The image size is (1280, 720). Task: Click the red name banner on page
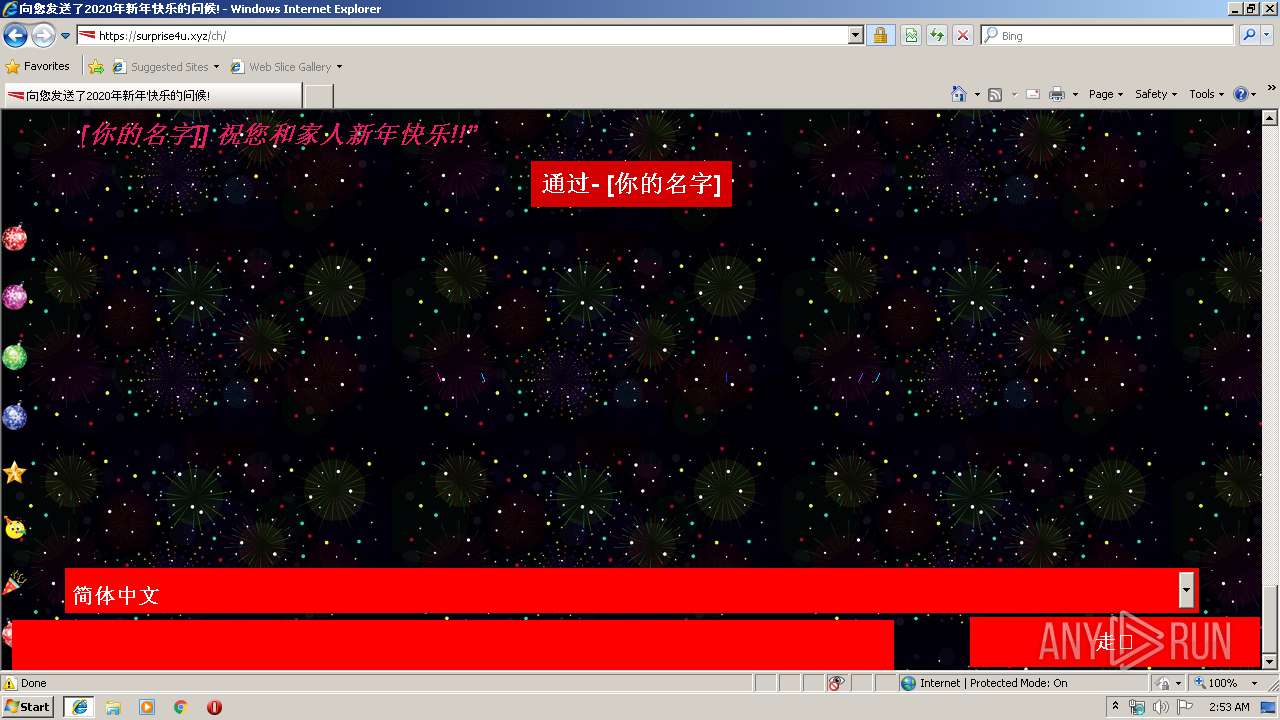(x=631, y=184)
